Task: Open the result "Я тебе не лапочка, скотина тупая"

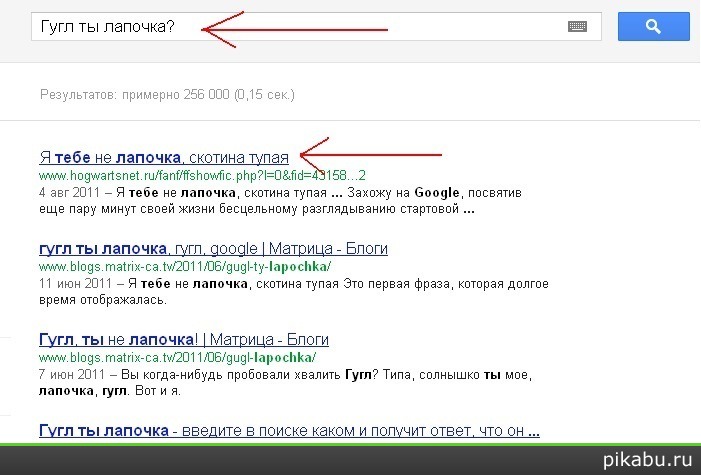Action: (x=163, y=157)
